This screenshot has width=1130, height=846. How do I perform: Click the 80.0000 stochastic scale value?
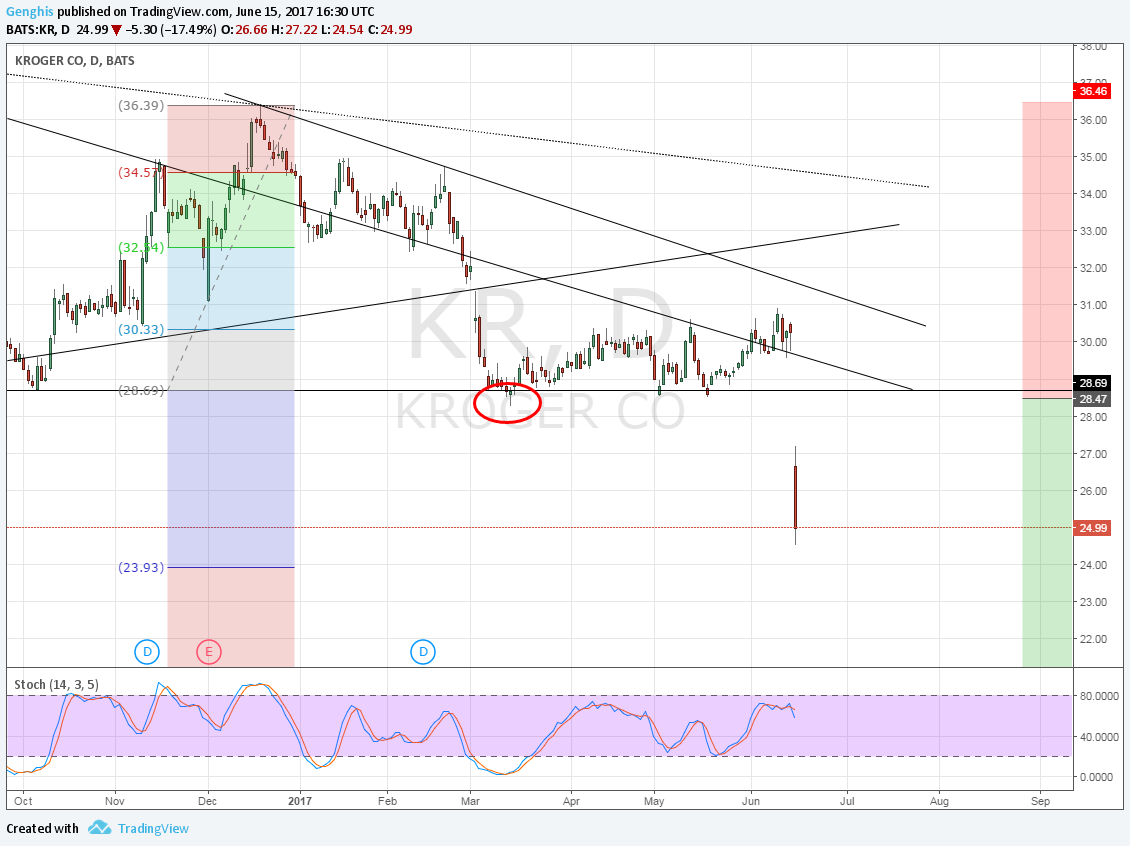point(1099,696)
